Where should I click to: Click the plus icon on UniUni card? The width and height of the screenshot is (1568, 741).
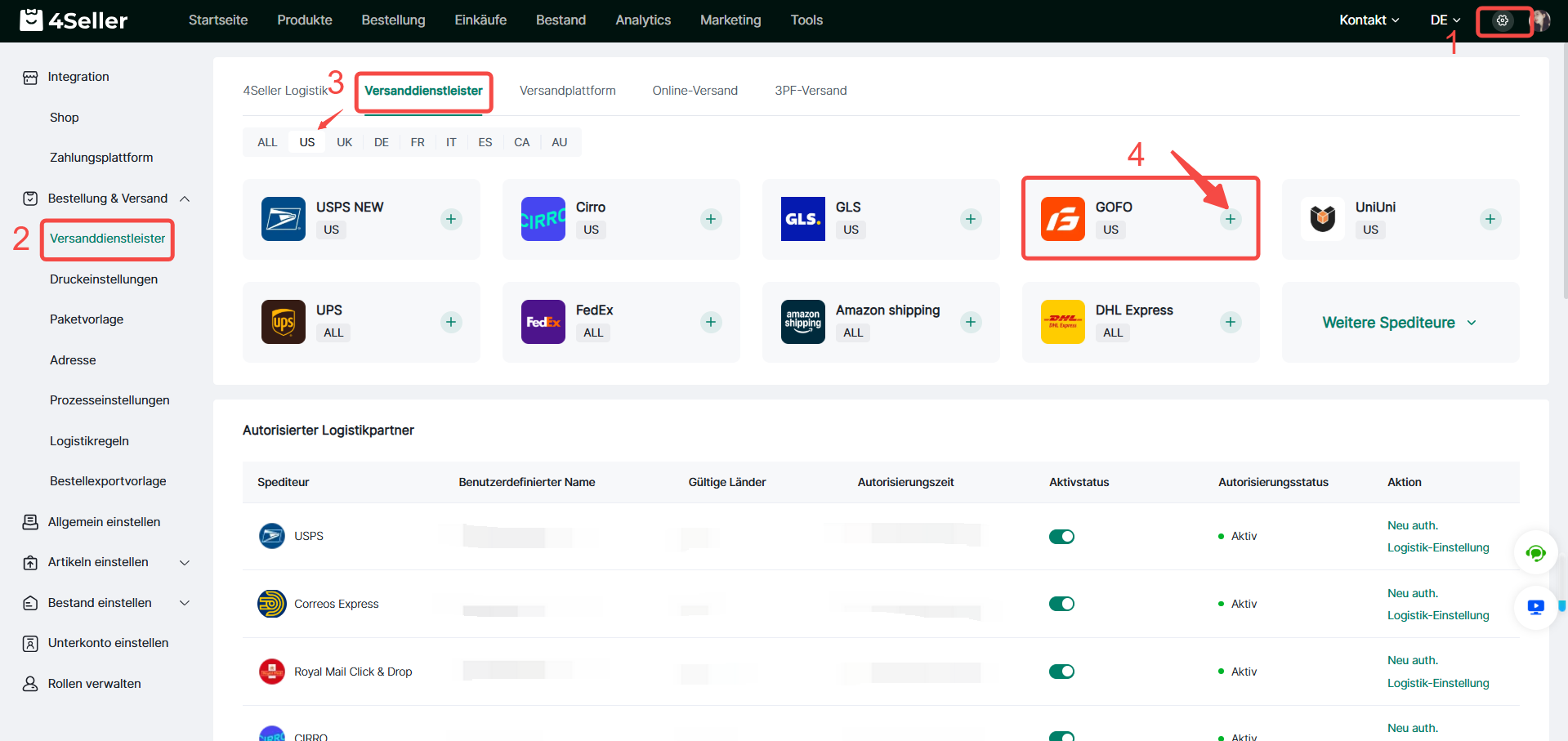click(x=1490, y=219)
